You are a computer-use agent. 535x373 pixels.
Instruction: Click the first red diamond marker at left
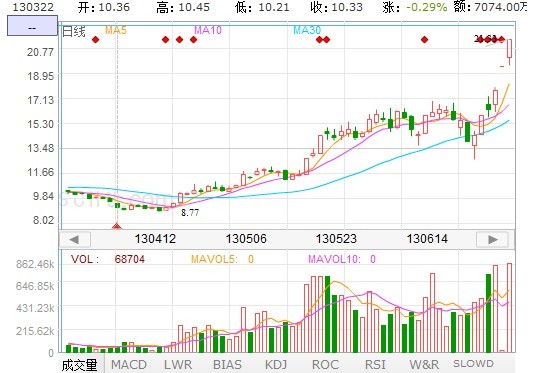(x=96, y=40)
